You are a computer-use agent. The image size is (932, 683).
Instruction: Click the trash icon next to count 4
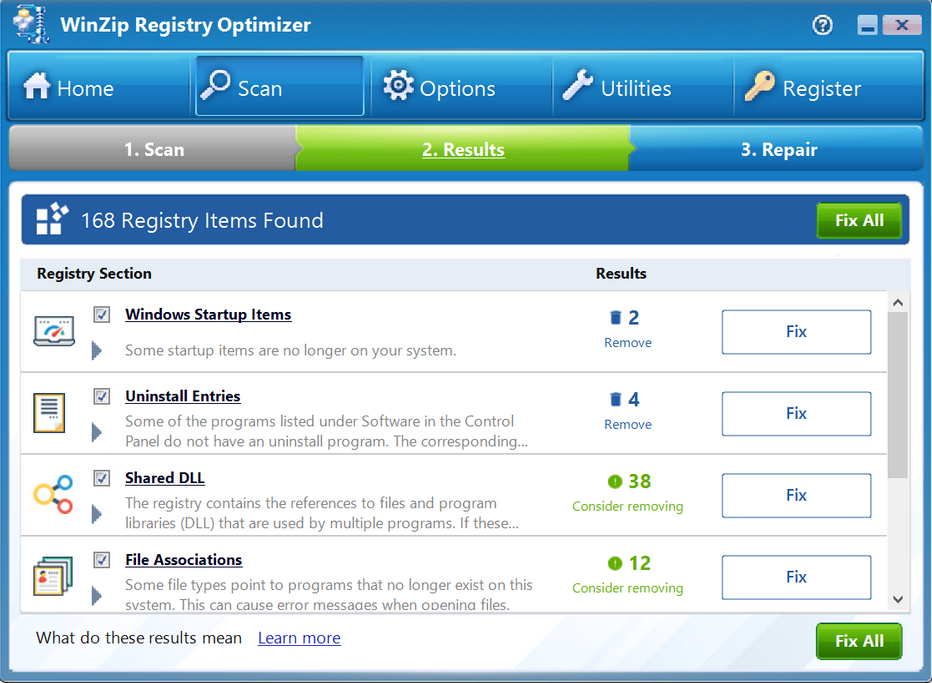(615, 399)
